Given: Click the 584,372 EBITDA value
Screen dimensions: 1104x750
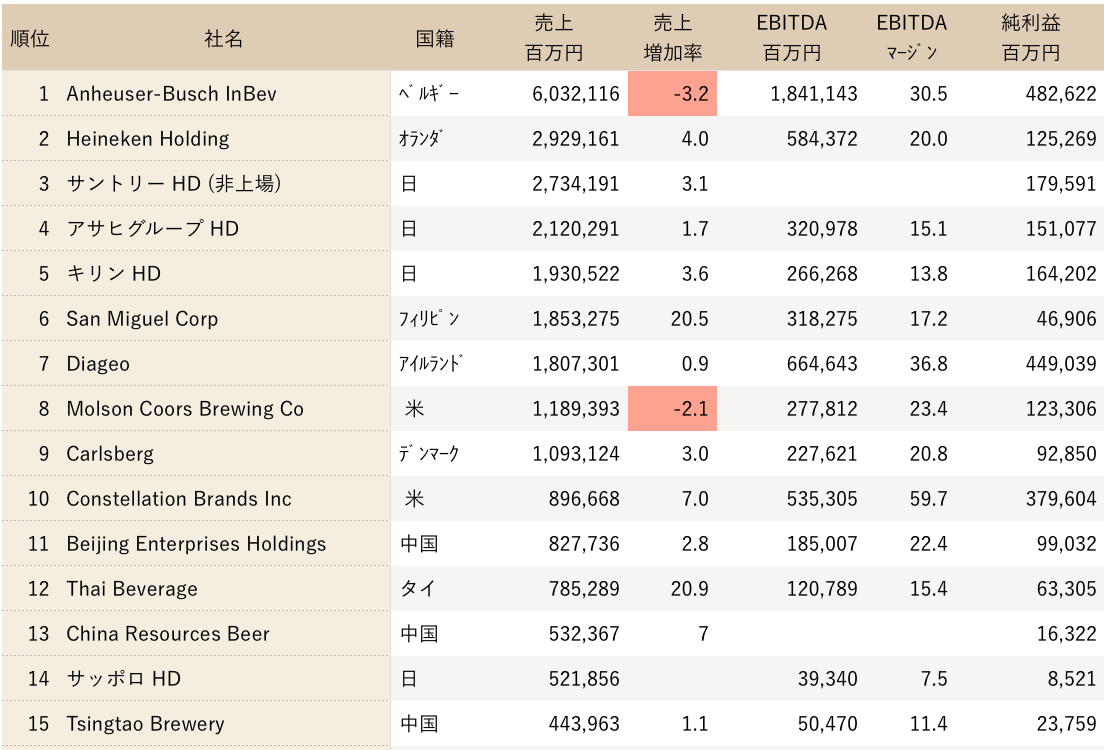Looking at the screenshot, I should pos(822,139).
